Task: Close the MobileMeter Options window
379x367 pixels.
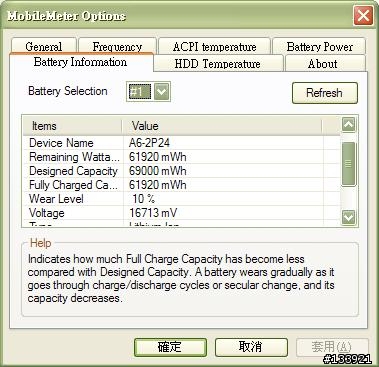Action: click(x=363, y=15)
